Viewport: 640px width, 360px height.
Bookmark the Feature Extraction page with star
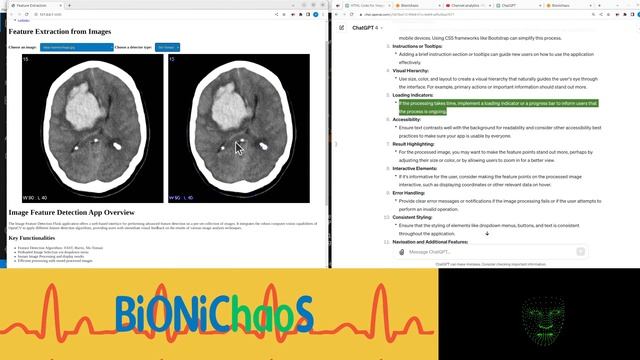284,14
